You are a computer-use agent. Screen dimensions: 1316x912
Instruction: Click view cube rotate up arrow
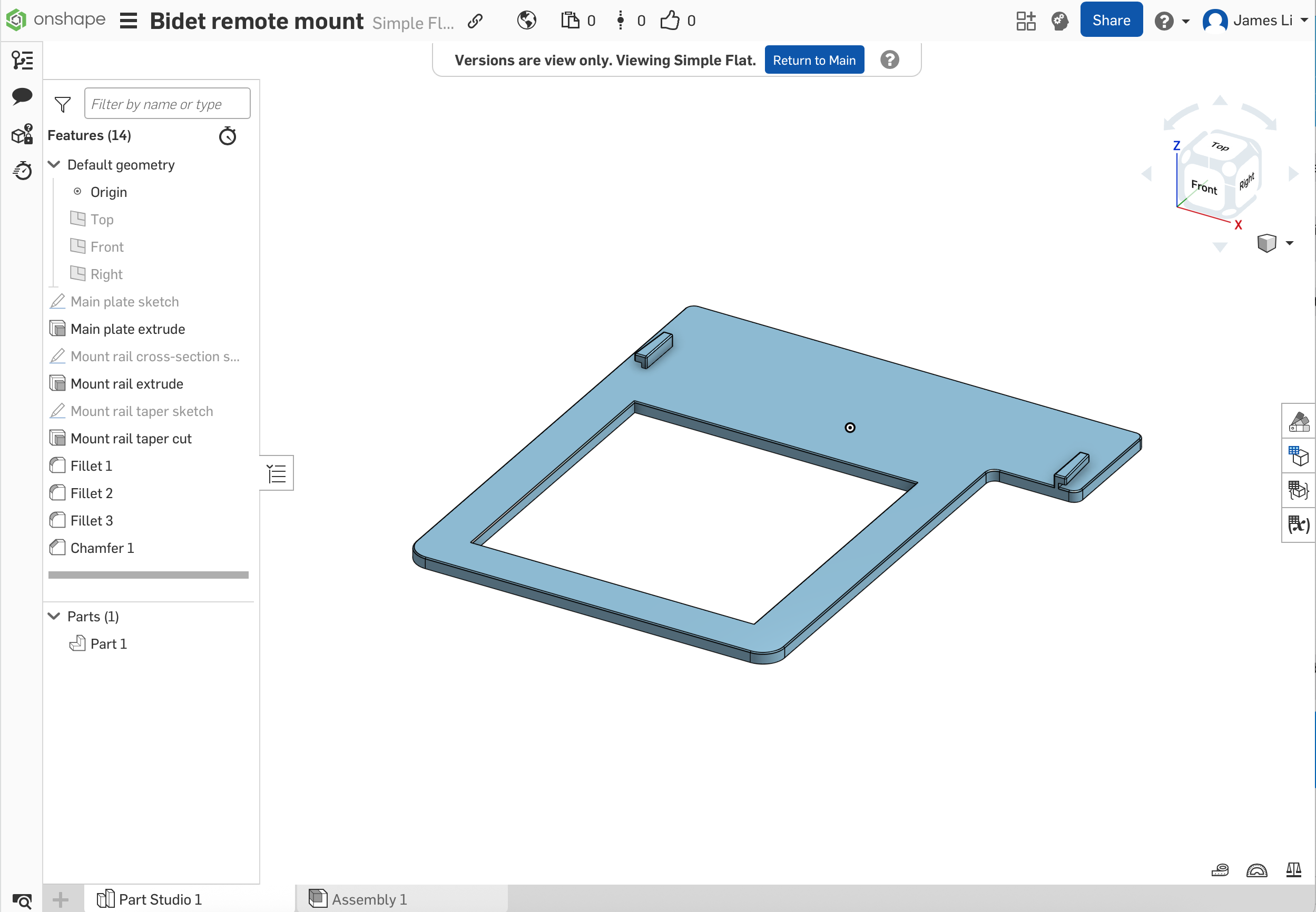1220,101
